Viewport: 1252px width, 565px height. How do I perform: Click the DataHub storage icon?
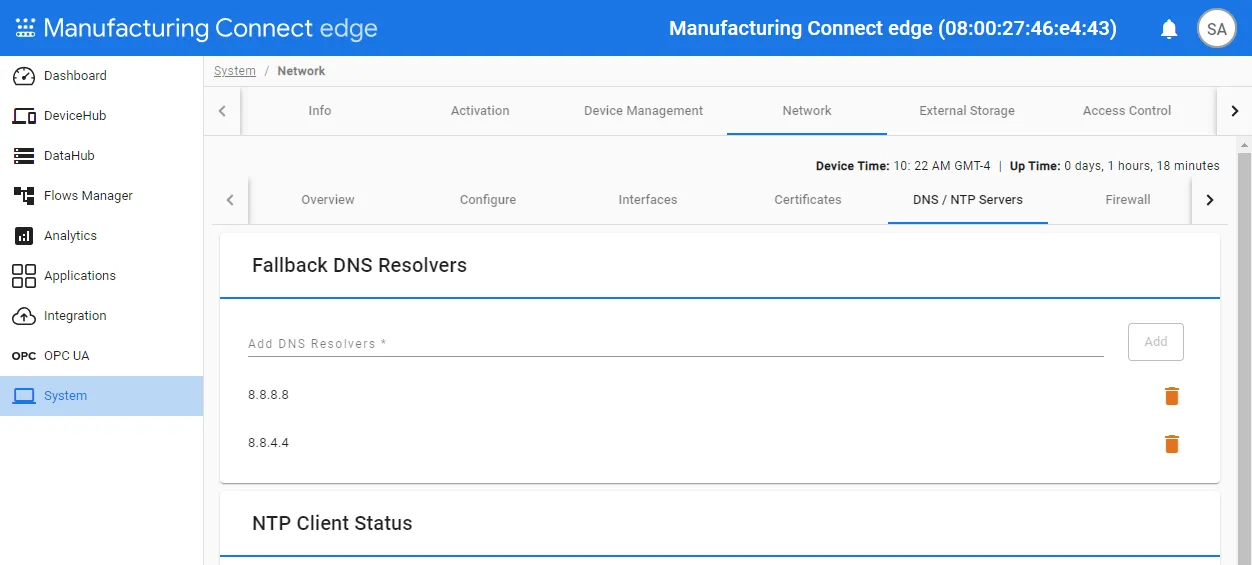[x=24, y=156]
